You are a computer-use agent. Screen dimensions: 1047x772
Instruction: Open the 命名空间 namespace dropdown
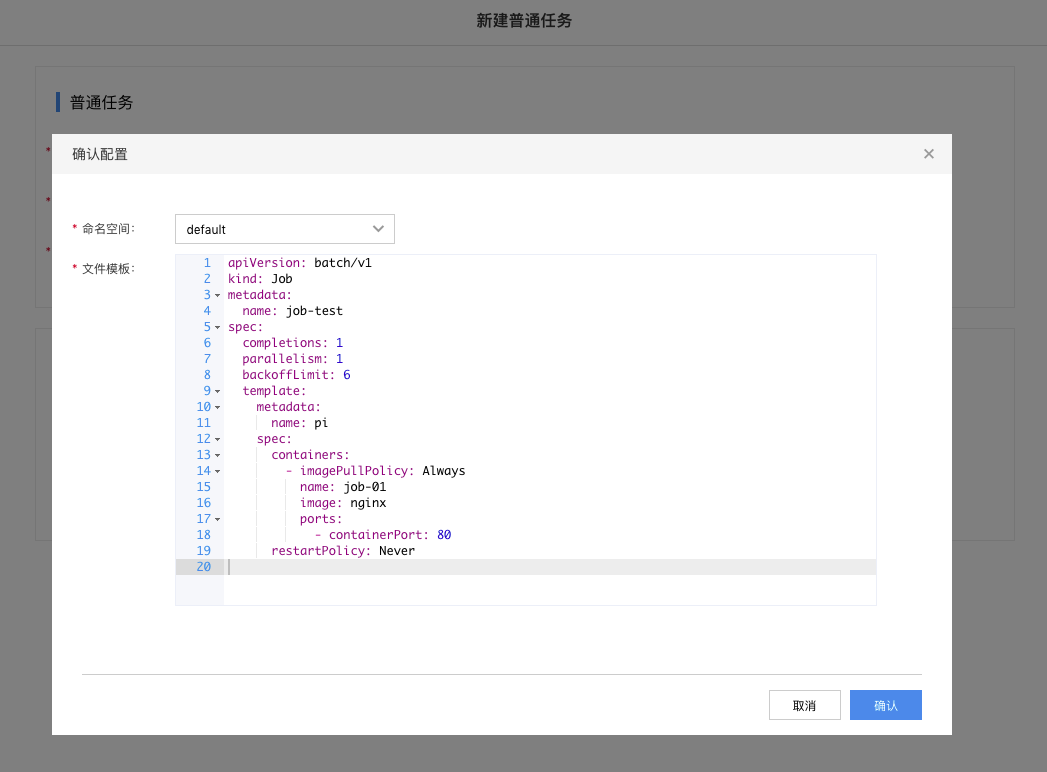coord(284,229)
